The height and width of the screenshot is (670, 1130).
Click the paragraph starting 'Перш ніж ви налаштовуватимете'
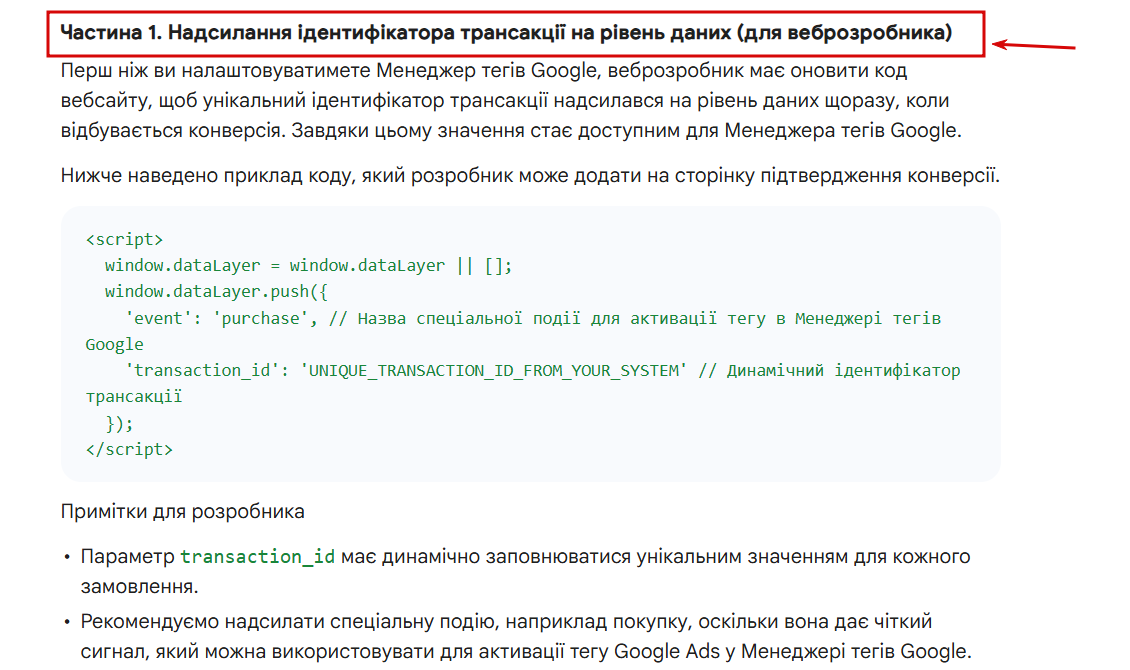(x=511, y=101)
